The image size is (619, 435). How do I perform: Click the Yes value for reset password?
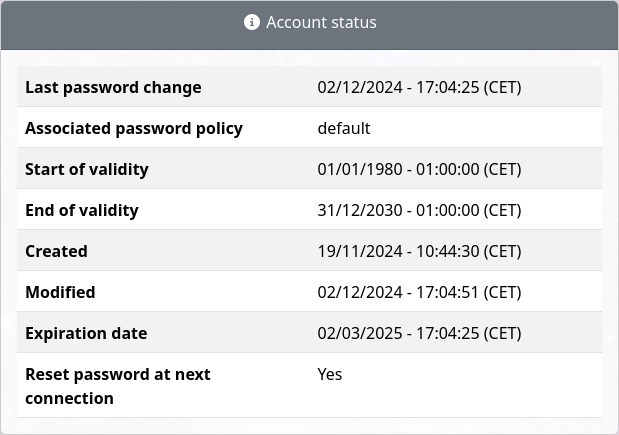click(330, 374)
